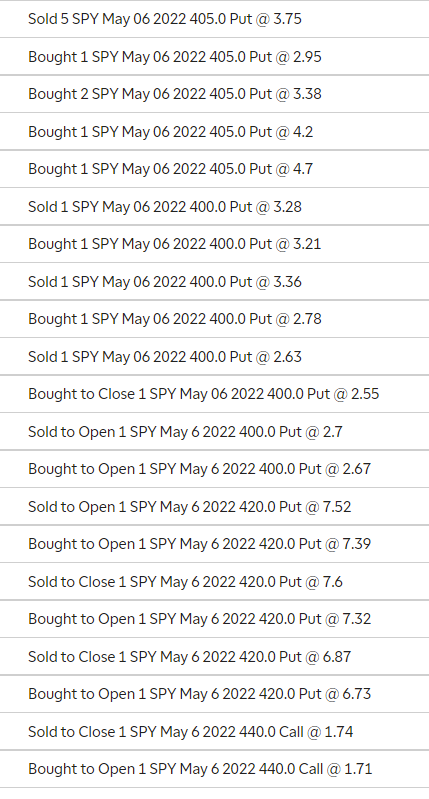Select Sold to Open 420.0 Put @ 7.52
Viewport: 429px width, 799px height.
click(214, 507)
